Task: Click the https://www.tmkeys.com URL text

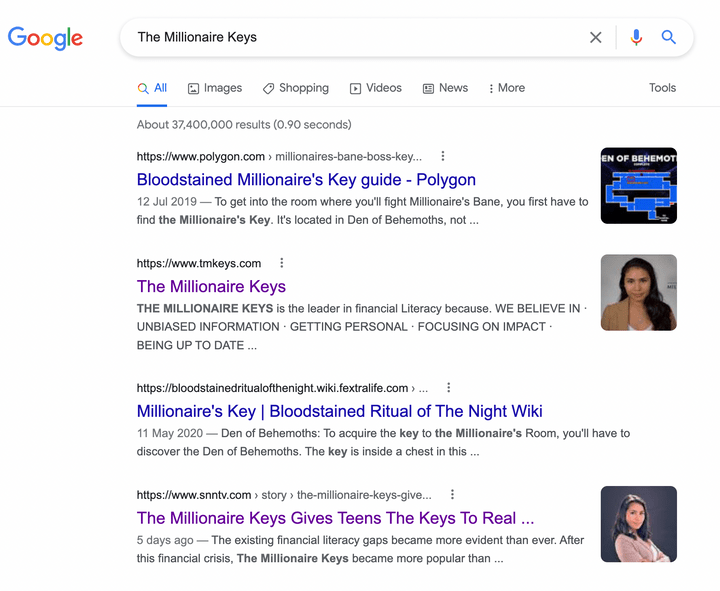Action: (199, 264)
